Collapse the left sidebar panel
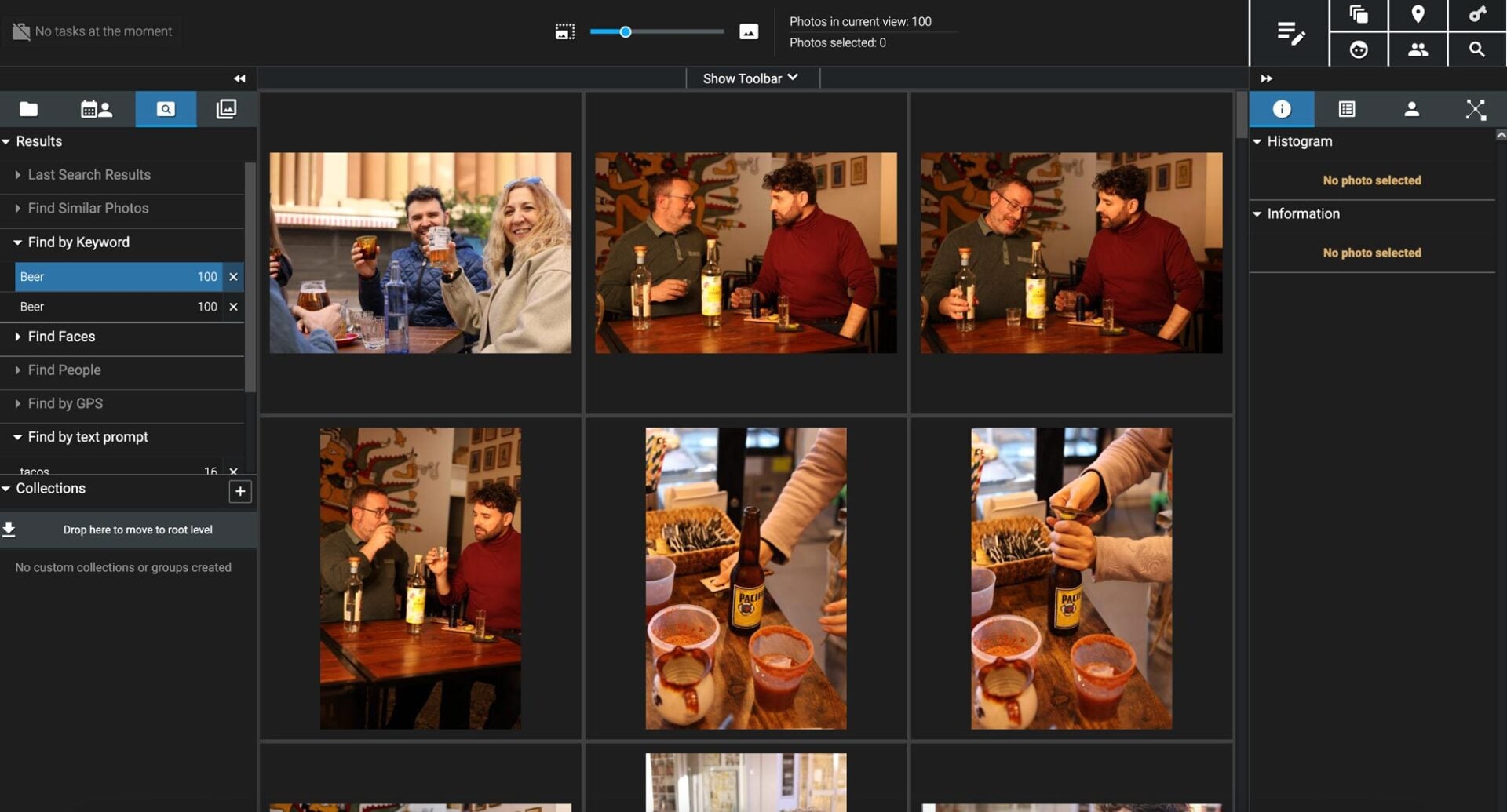1507x812 pixels. point(239,78)
